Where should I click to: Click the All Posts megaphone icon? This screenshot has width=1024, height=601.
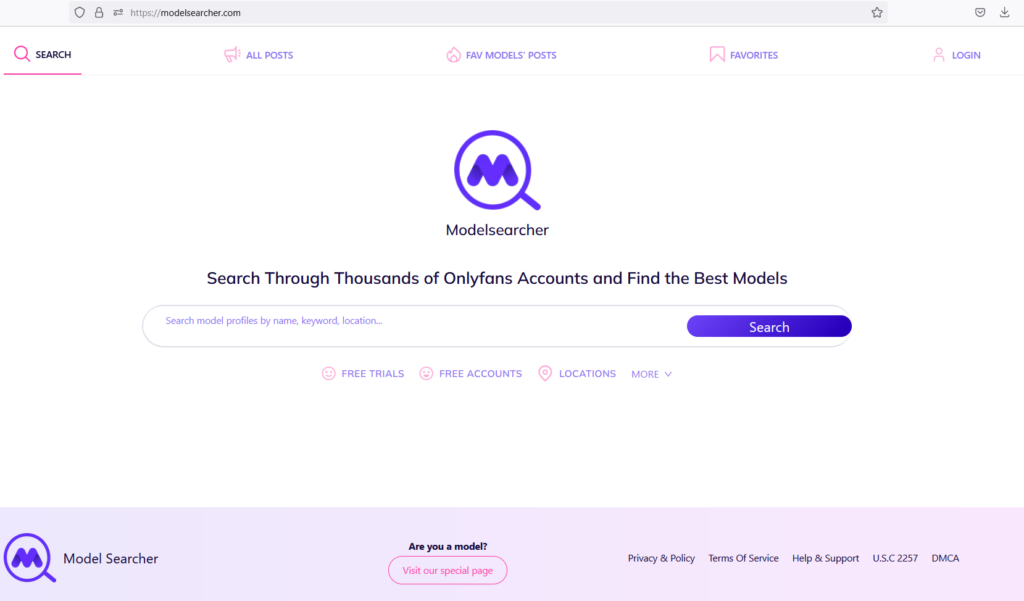232,54
